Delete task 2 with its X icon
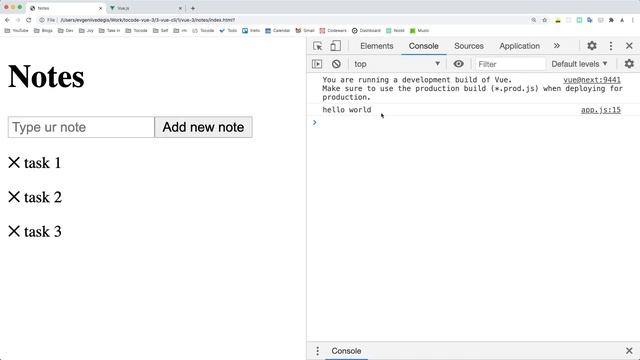Image resolution: width=640 pixels, height=360 pixels. pyautogui.click(x=14, y=197)
